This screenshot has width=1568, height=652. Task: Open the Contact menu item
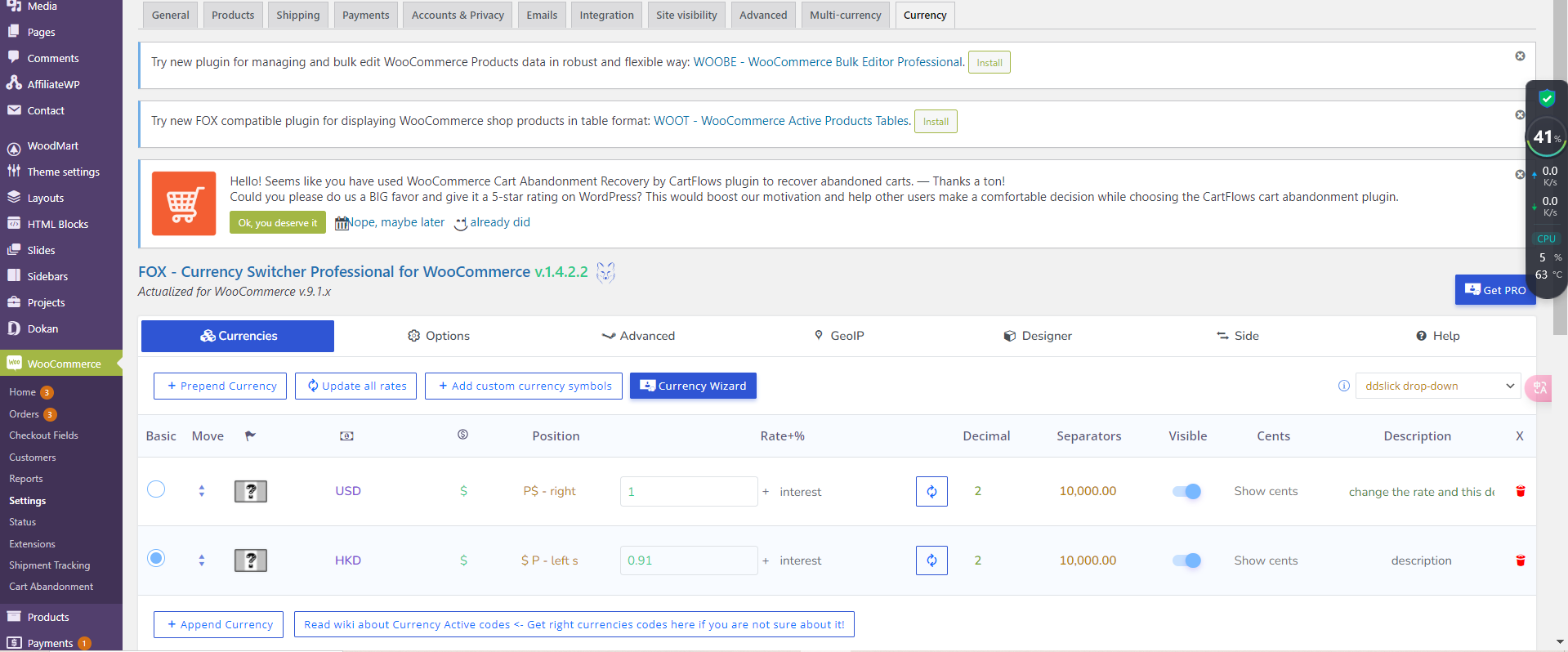tap(46, 110)
